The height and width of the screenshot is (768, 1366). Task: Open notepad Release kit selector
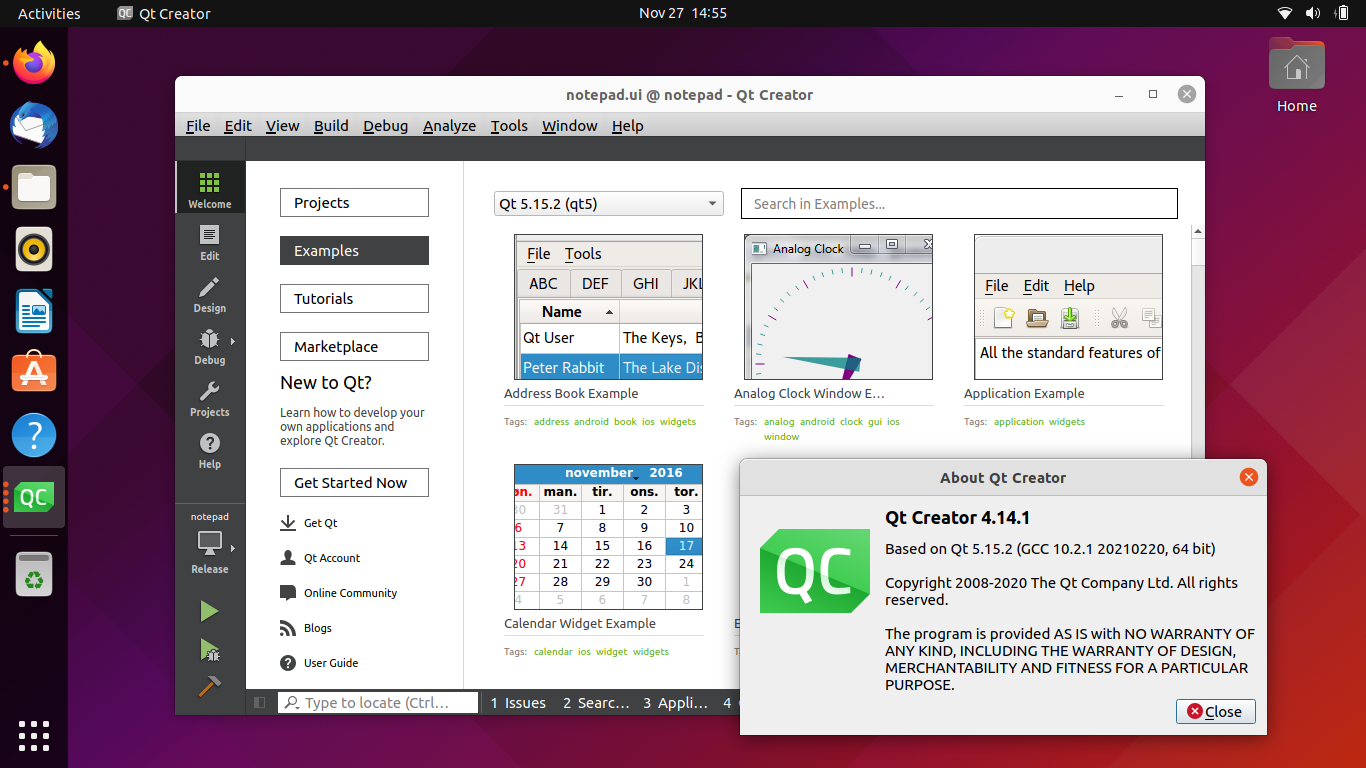[209, 543]
